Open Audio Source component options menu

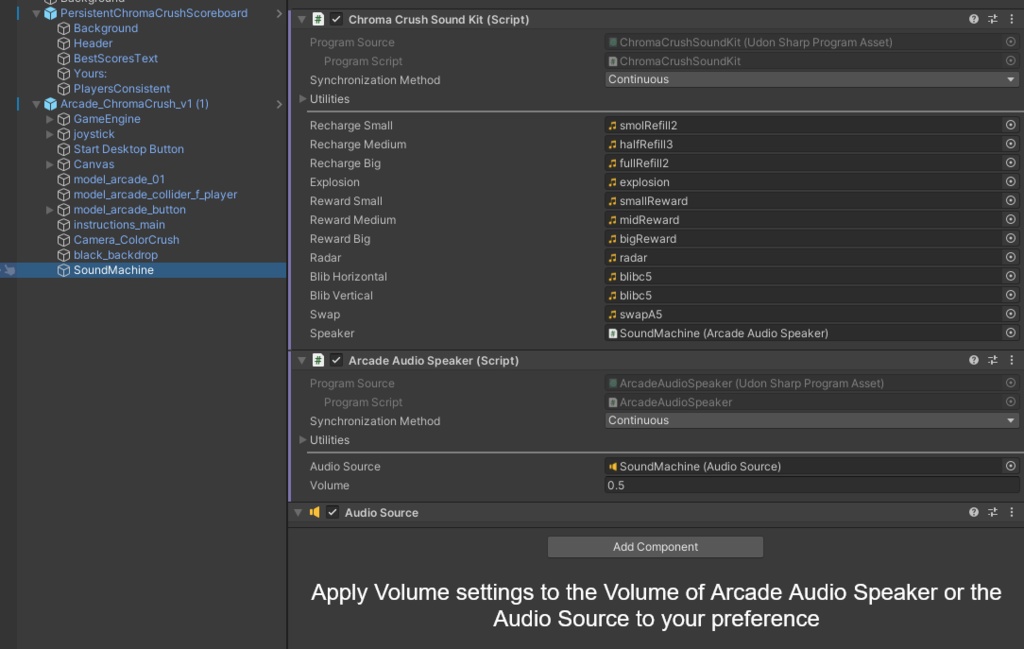(x=1012, y=513)
